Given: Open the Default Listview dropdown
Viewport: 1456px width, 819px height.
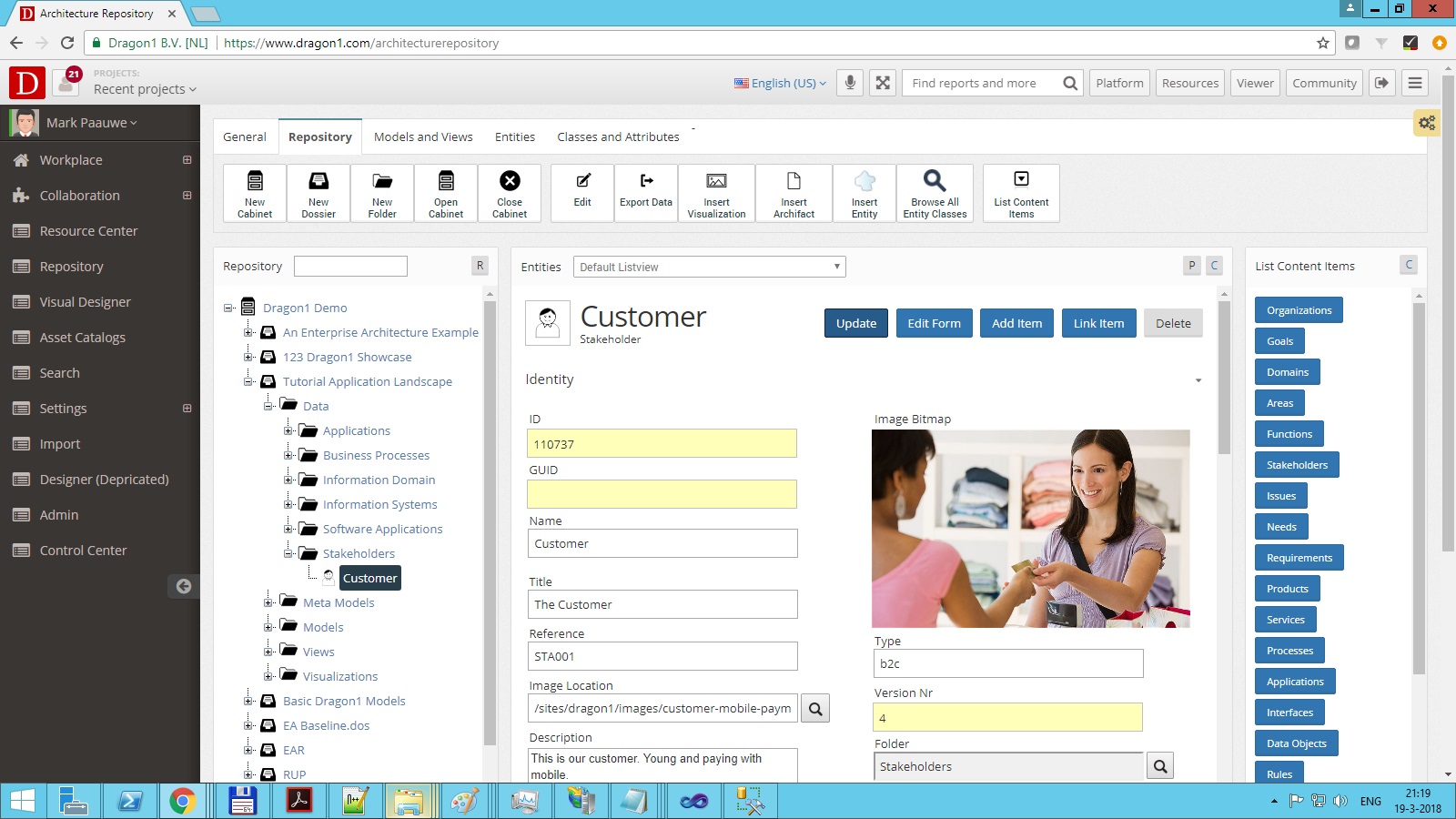Looking at the screenshot, I should coord(710,267).
